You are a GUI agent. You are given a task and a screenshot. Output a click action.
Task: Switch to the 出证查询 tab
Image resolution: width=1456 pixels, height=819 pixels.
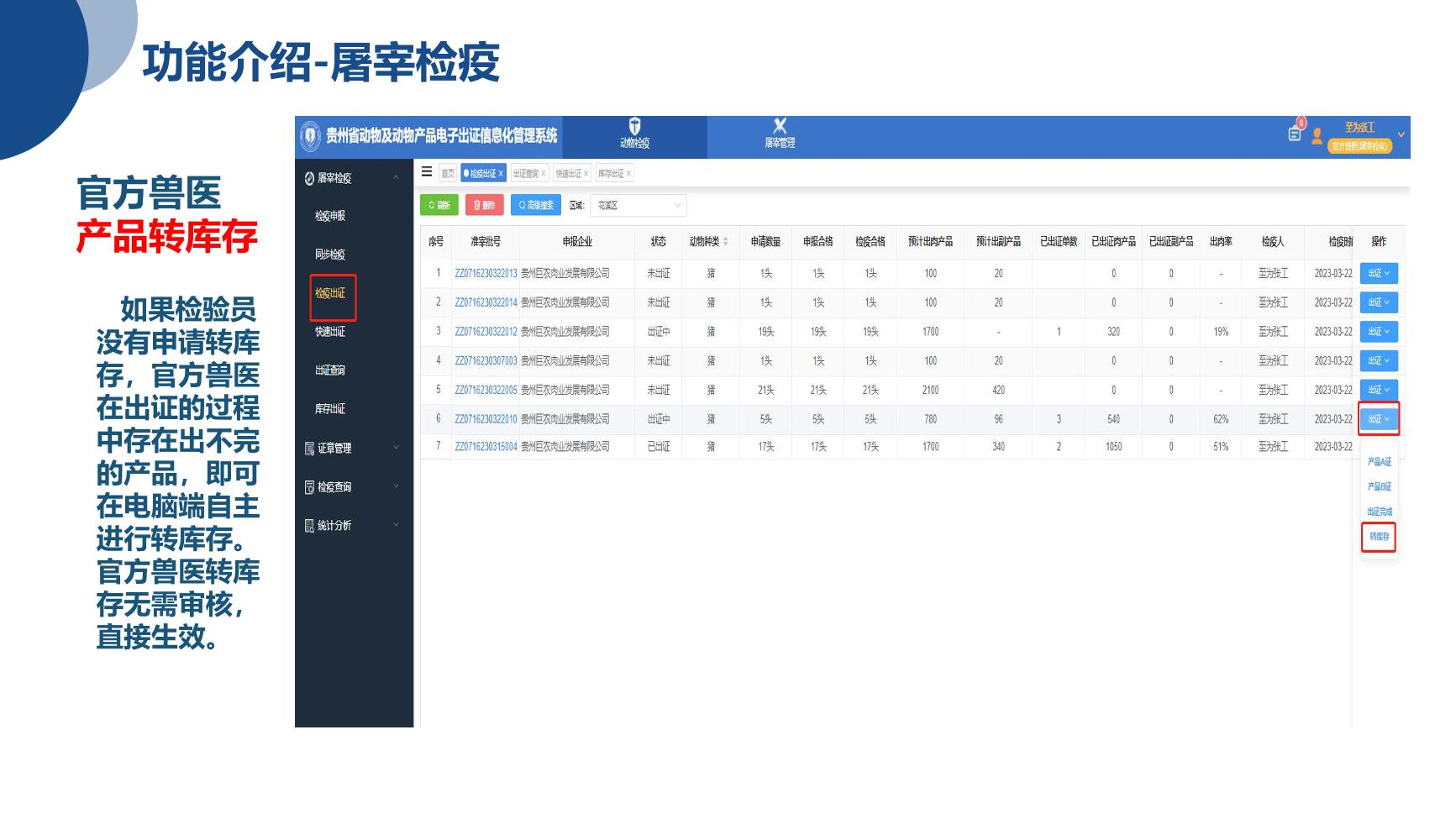(x=525, y=174)
